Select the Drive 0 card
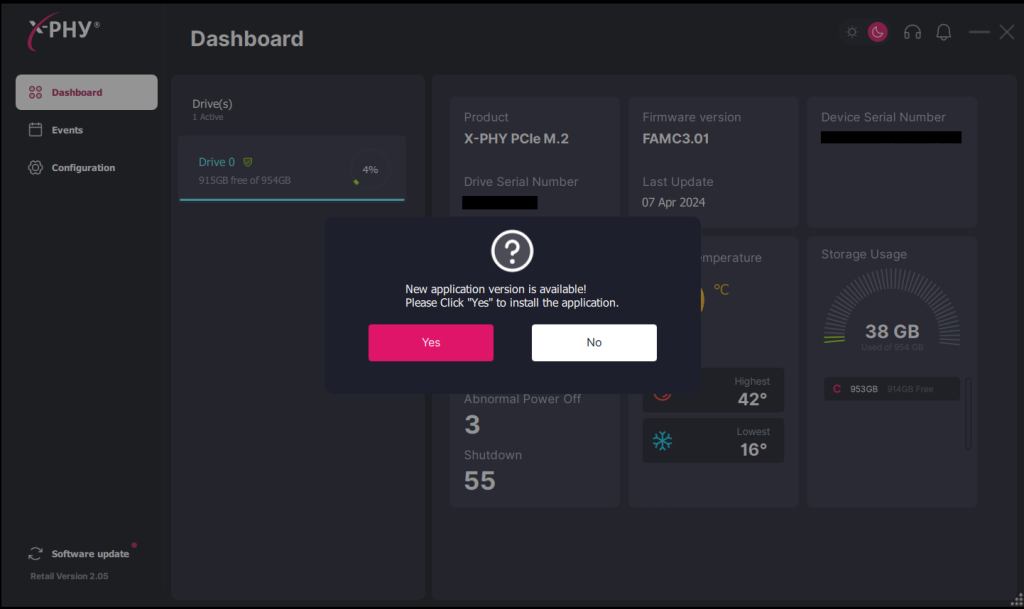 pos(270,170)
